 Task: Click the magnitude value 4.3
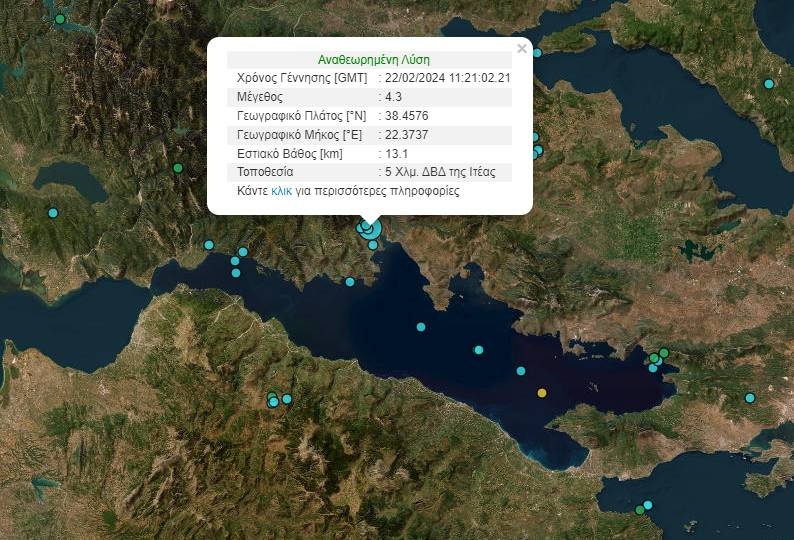click(395, 97)
